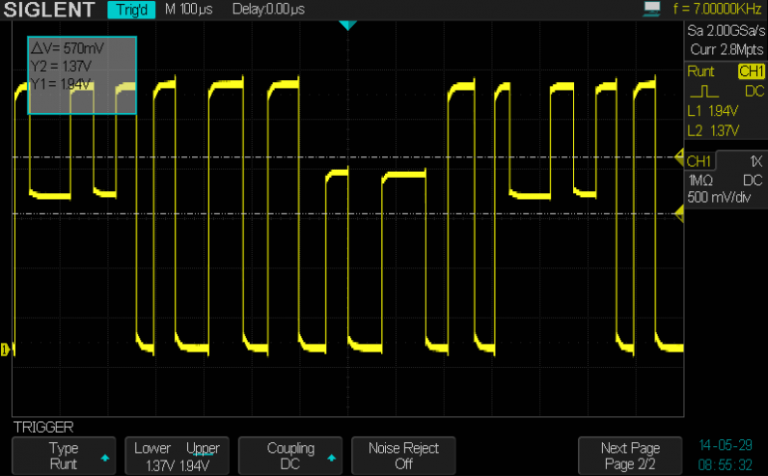
Task: Click the trigger position marker at top center
Action: coord(347,25)
